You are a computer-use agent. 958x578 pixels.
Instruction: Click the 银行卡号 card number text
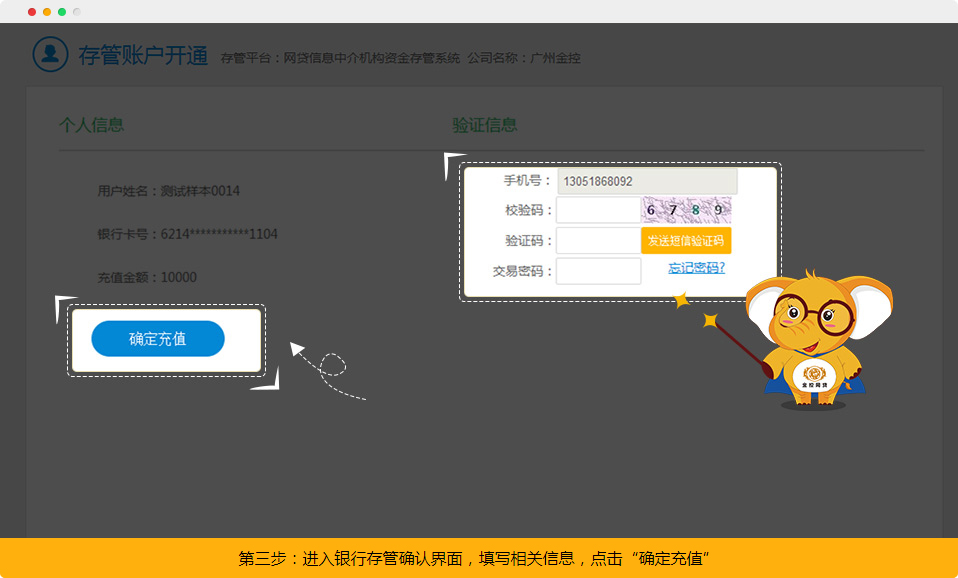187,234
